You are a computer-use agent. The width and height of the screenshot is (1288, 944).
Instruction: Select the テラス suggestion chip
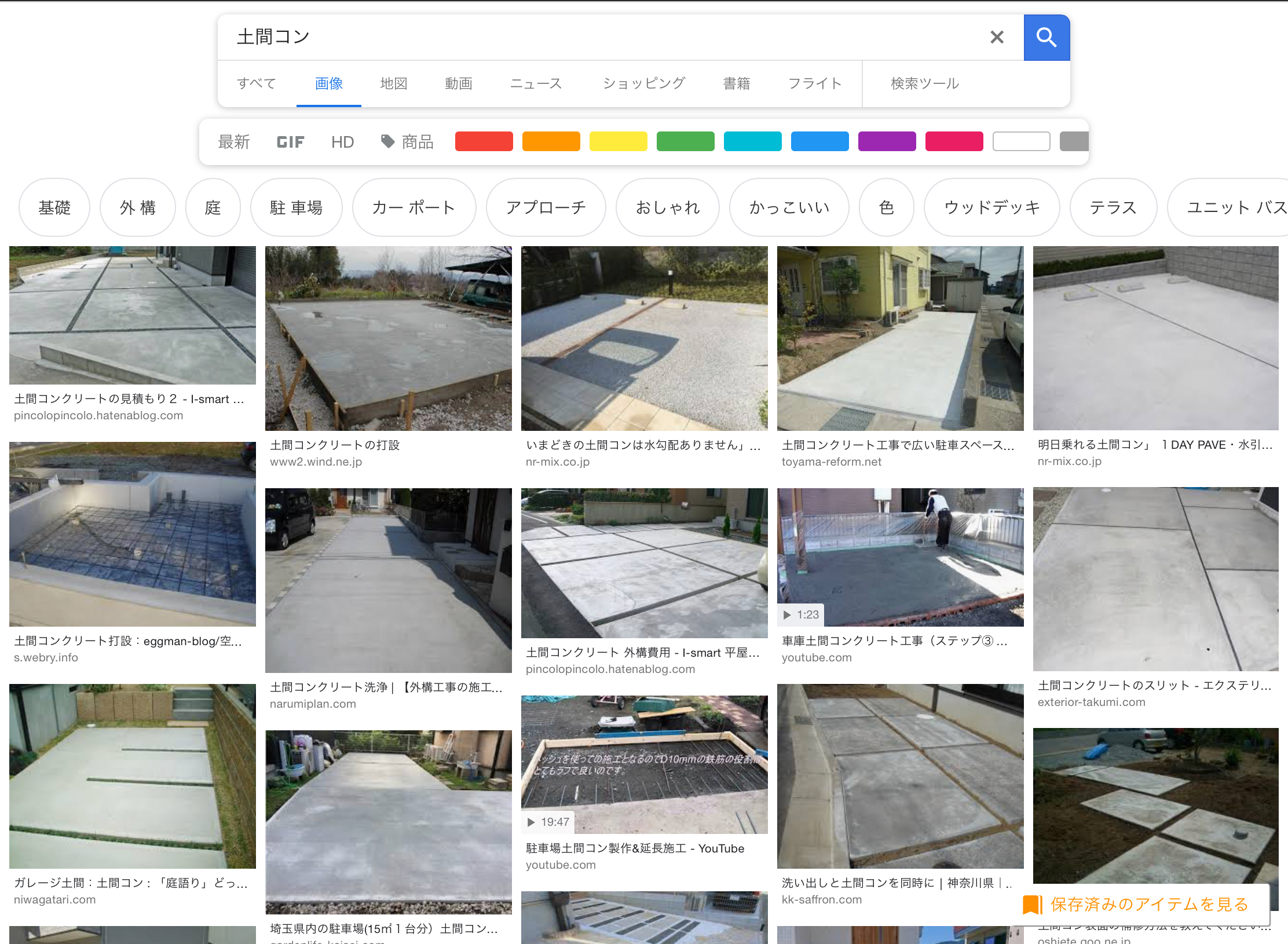tap(1114, 207)
